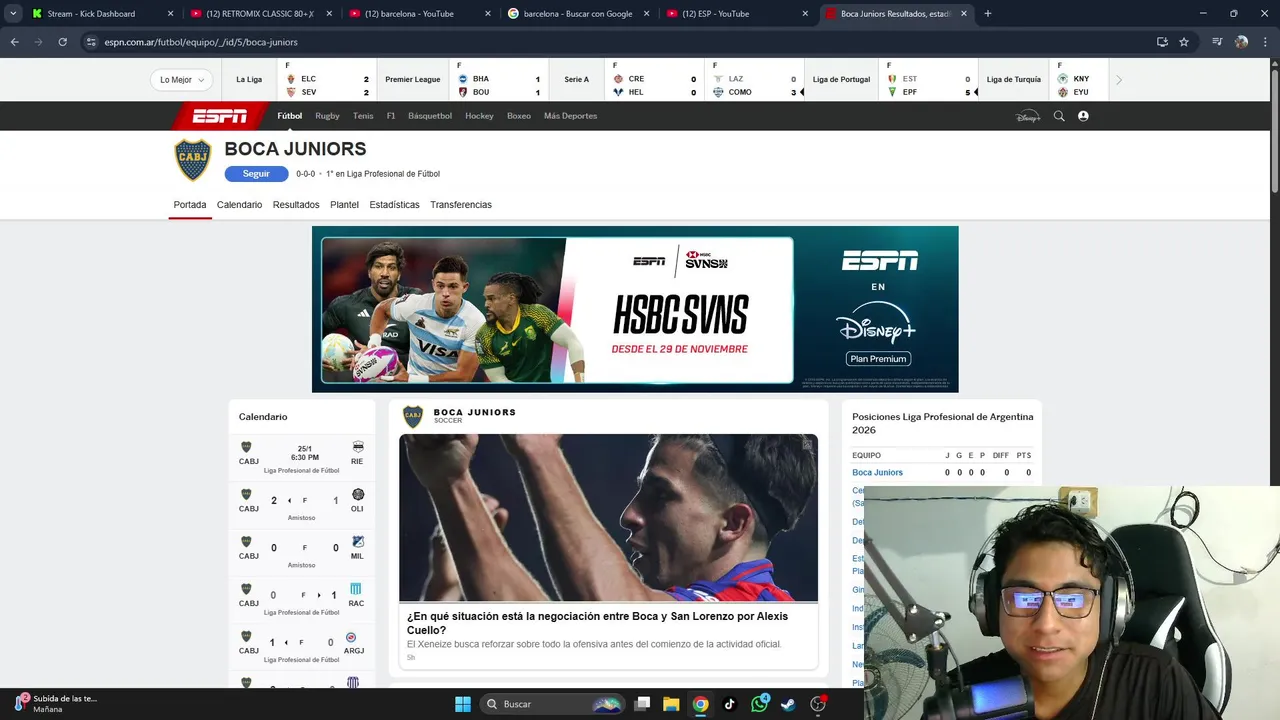
Task: Open the F1 menu in the ESPN nav
Action: pyautogui.click(x=391, y=116)
